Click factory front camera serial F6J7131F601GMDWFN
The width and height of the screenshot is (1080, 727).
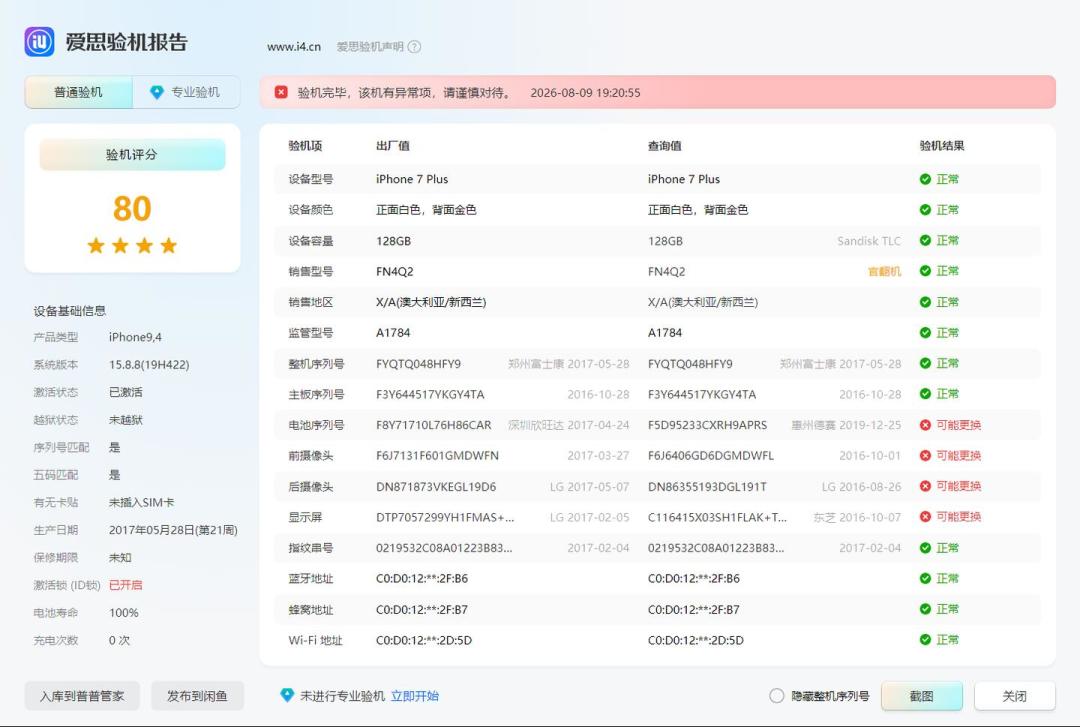tap(437, 456)
